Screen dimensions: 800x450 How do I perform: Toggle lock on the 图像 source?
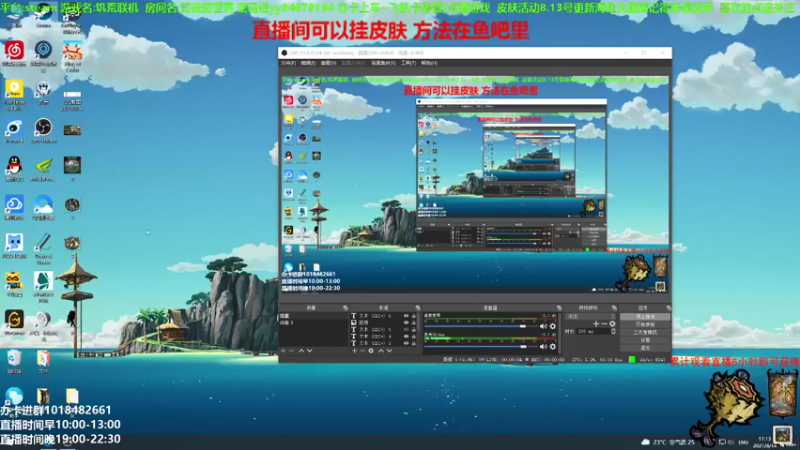coord(414,322)
